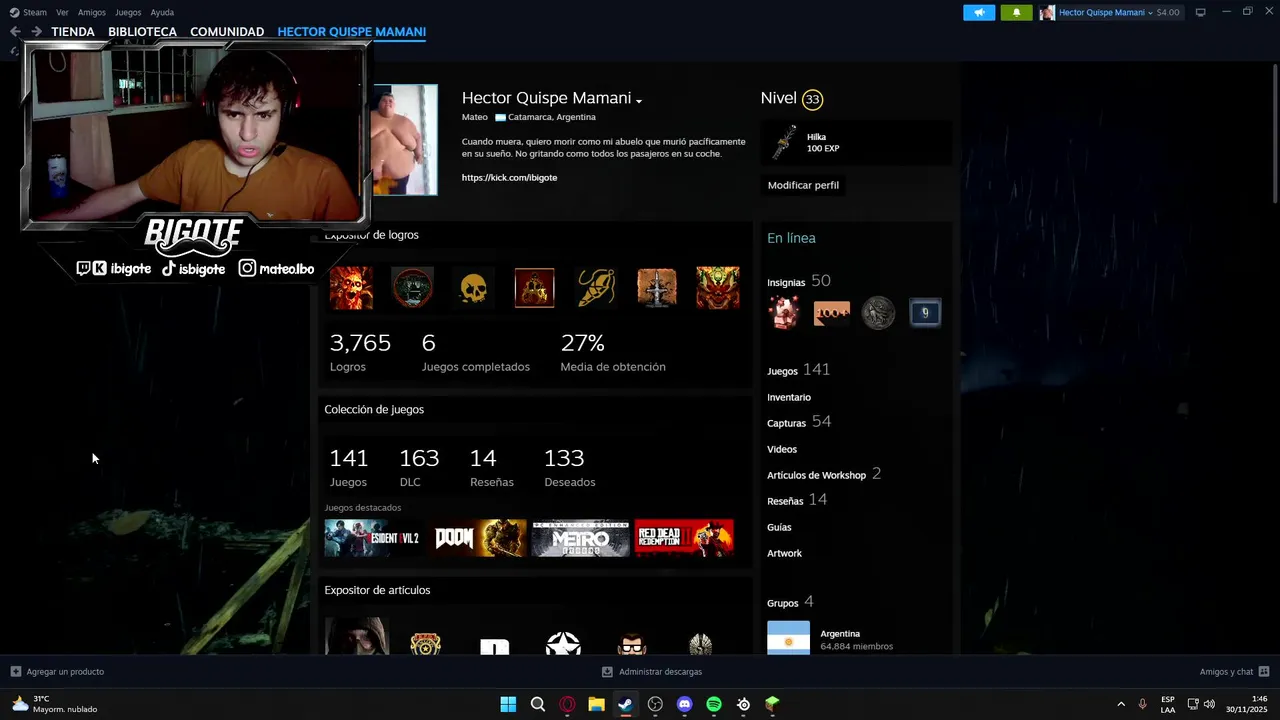Open the pink gift badge

(784, 313)
